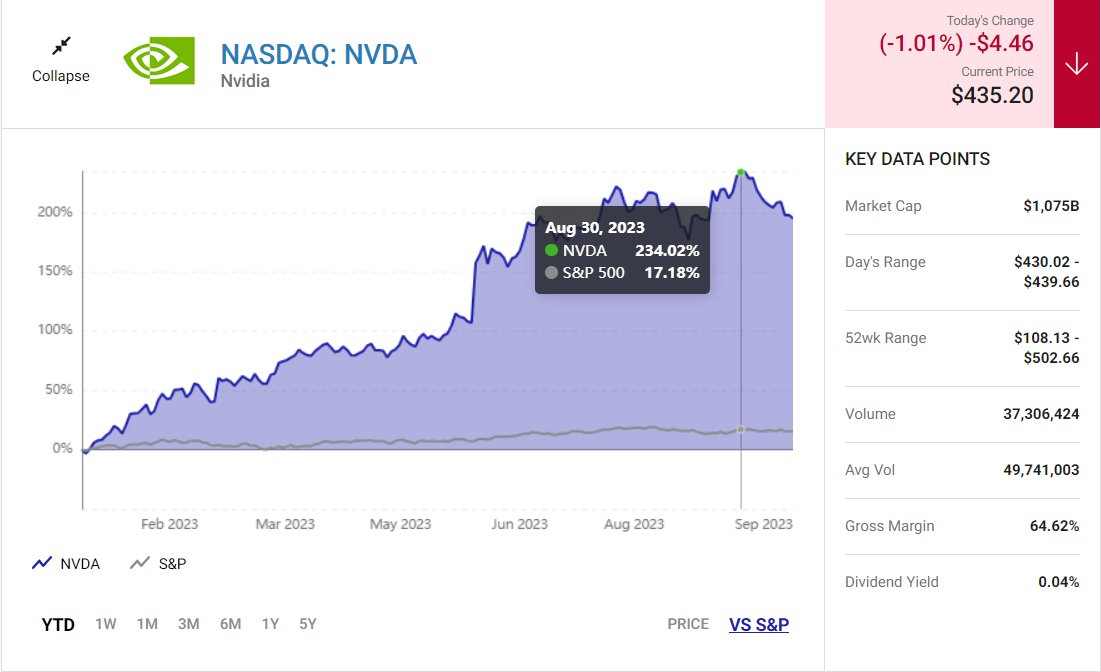Click the 200% y-axis label
The width and height of the screenshot is (1101, 672).
[x=55, y=211]
